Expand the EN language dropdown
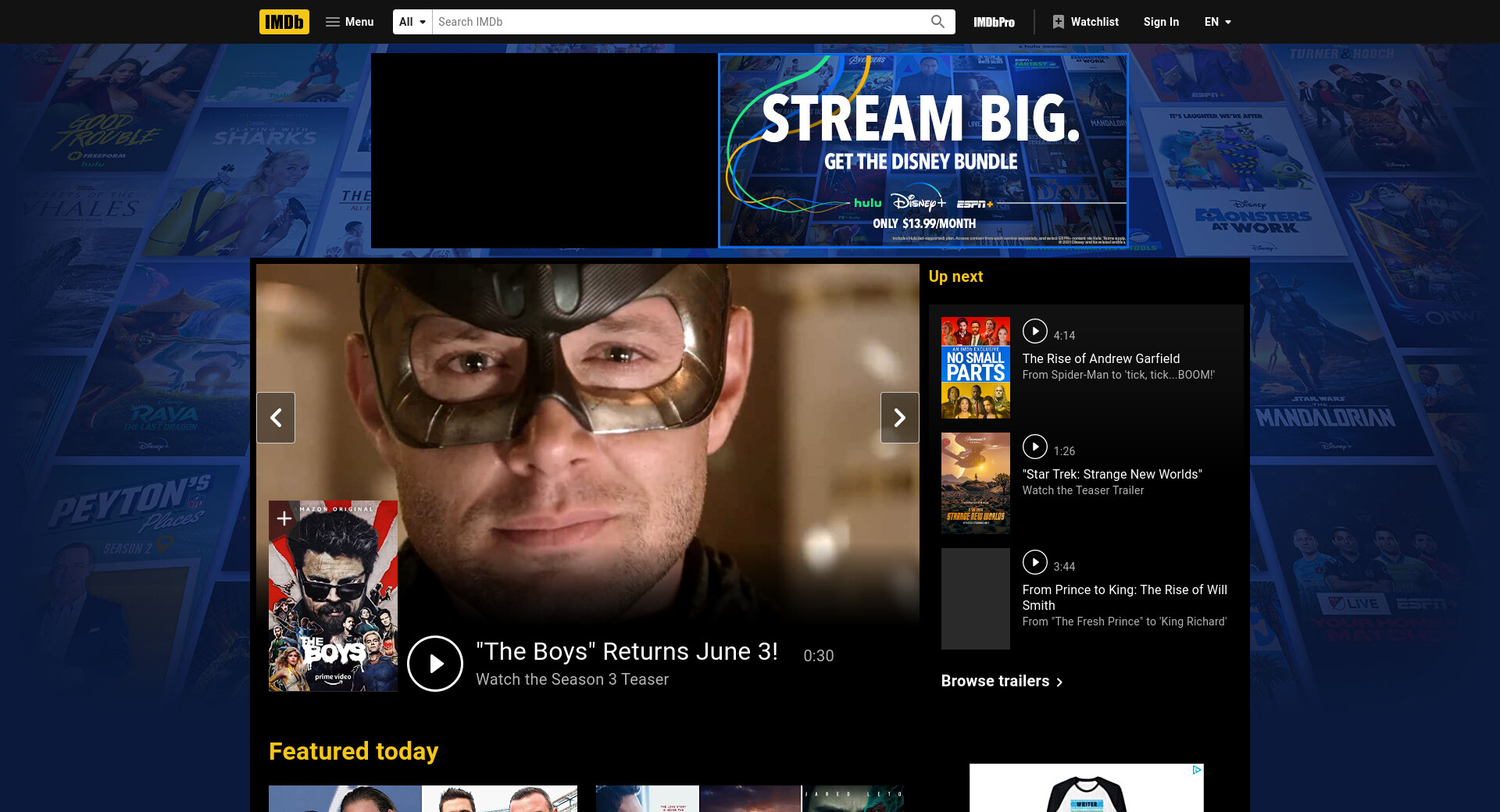This screenshot has width=1500, height=812. point(1217,22)
